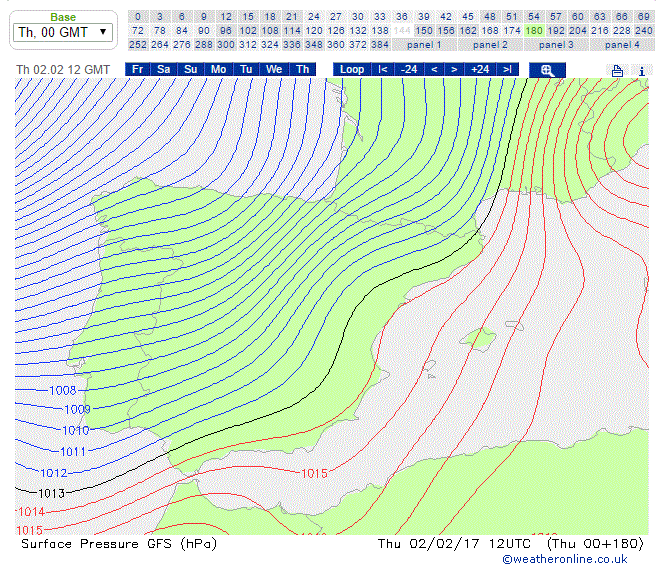Select forecast hour 192
667x577 pixels.
(556, 31)
